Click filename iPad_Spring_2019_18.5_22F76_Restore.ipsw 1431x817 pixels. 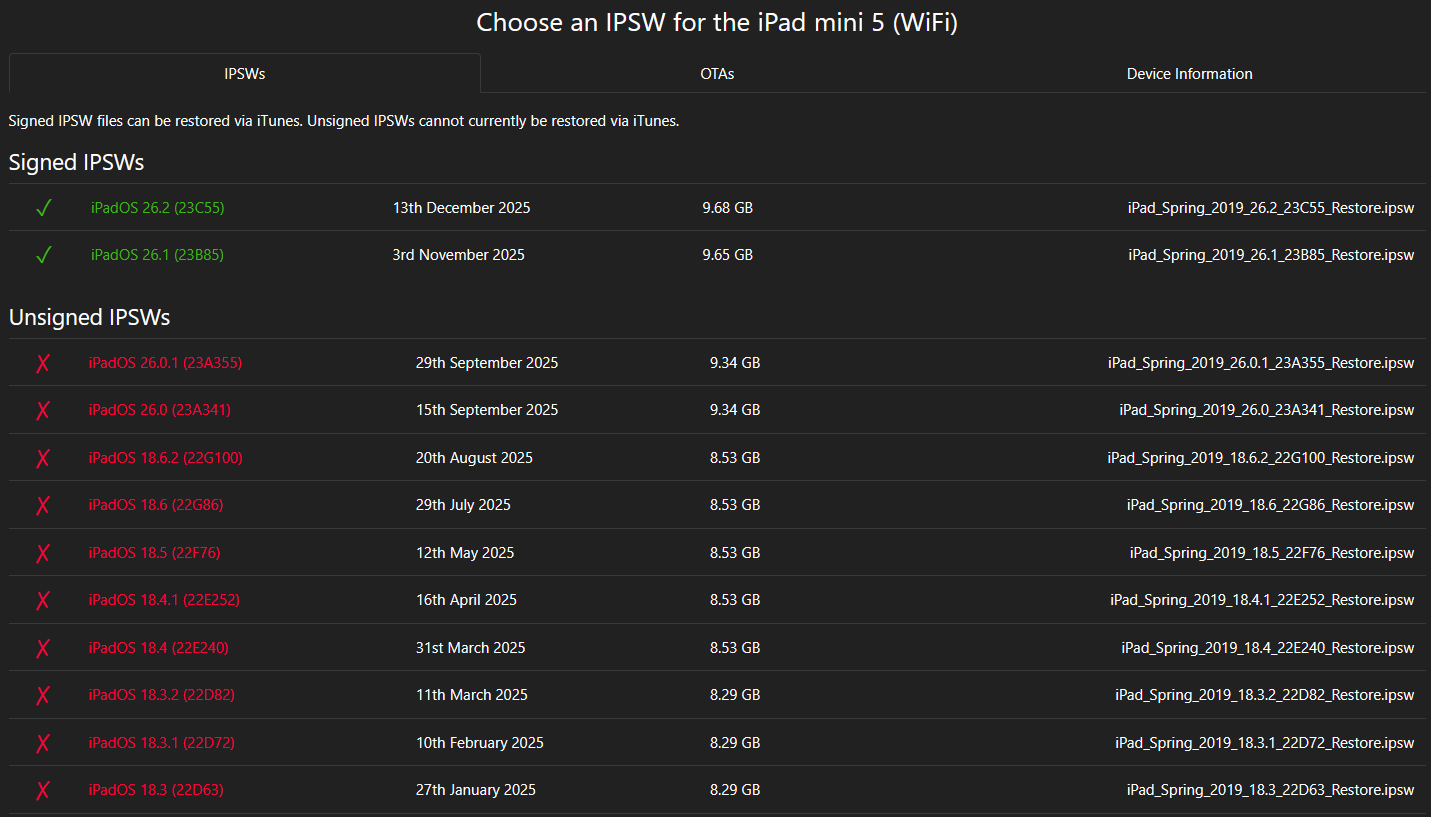pos(1272,553)
